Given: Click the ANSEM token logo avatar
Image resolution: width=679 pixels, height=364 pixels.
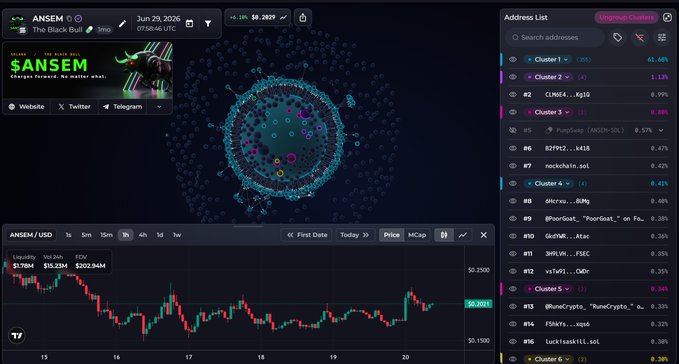Looking at the screenshot, I should click(x=17, y=24).
